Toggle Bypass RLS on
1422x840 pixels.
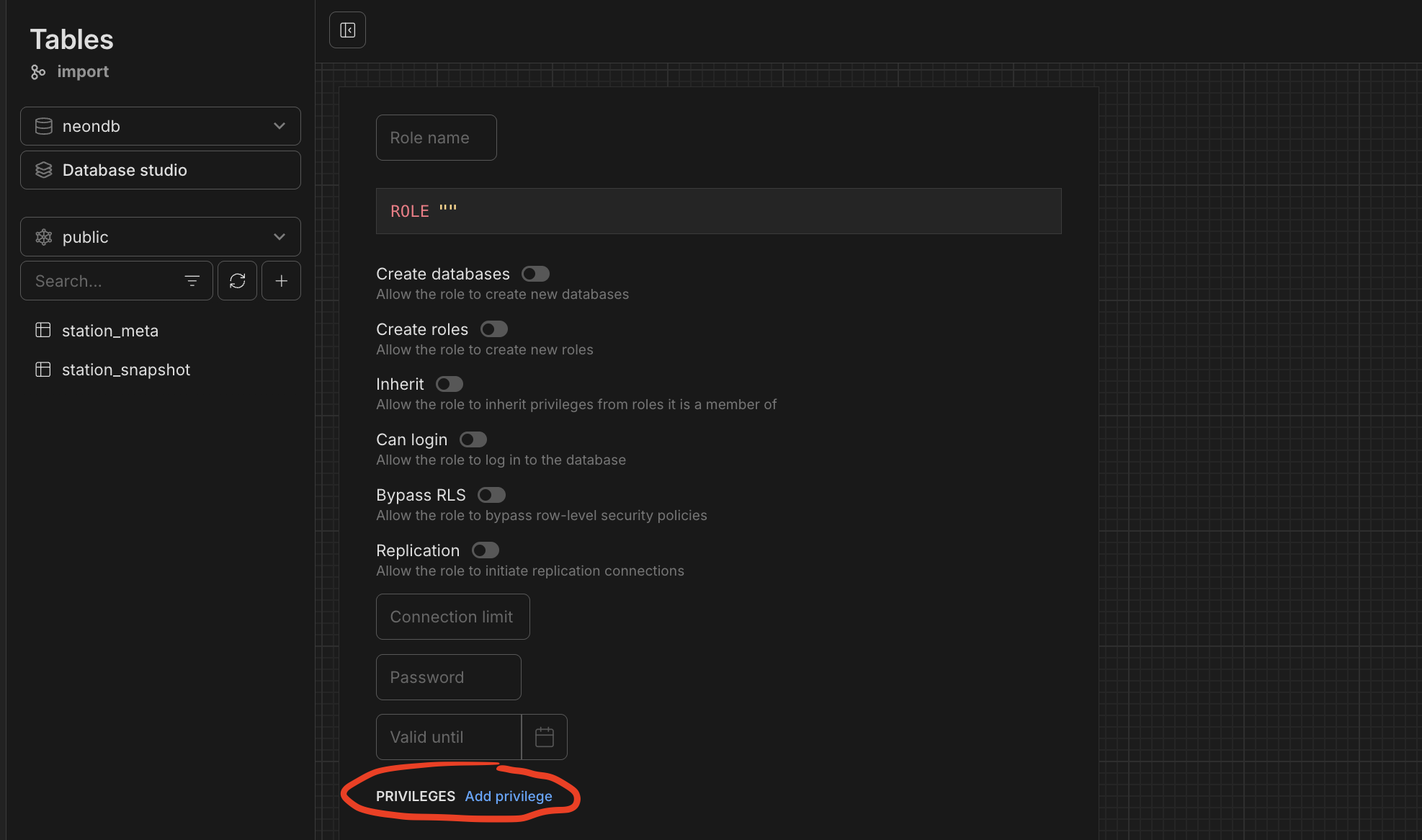(491, 495)
